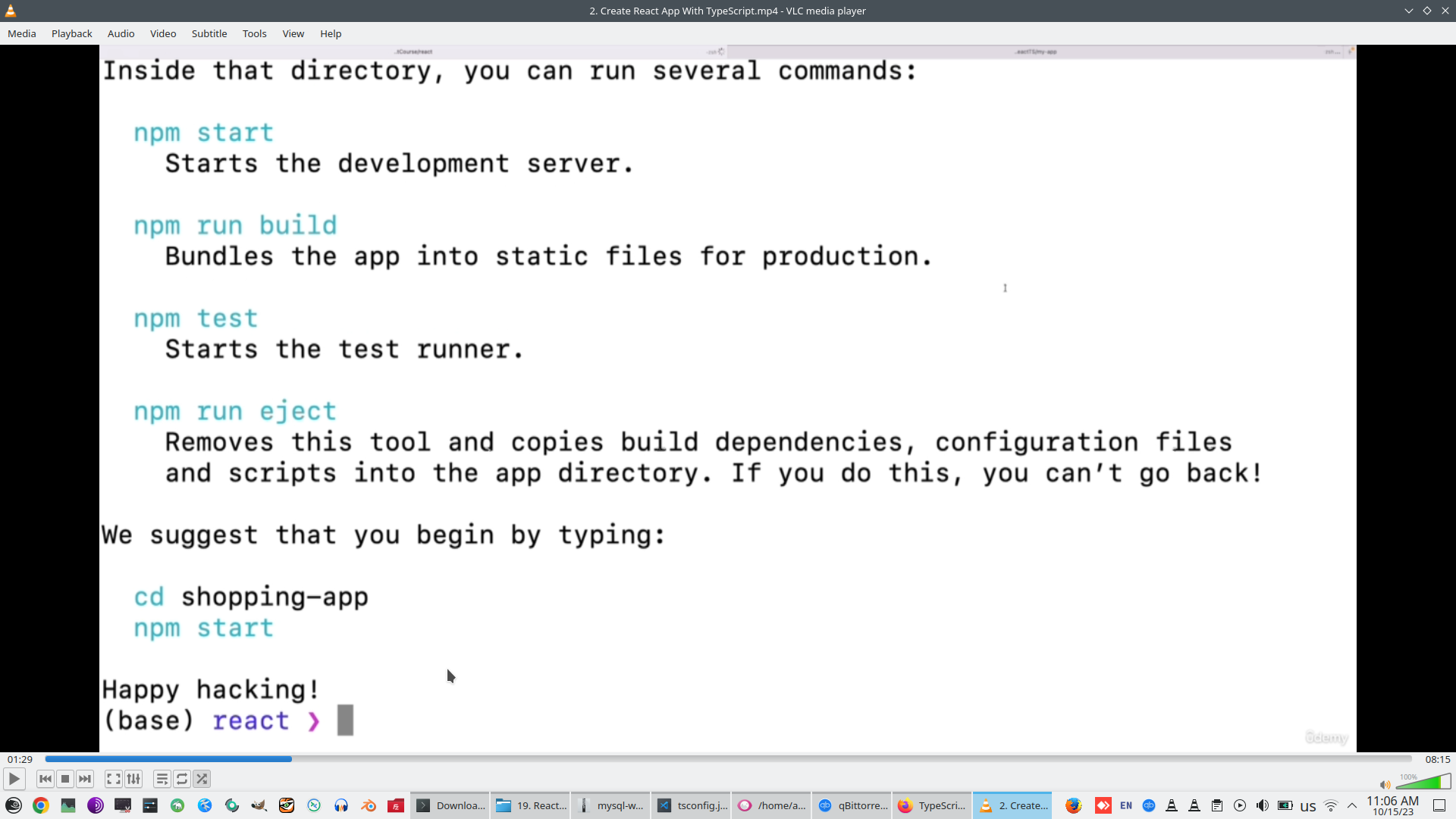Click the previous media button

[45, 779]
